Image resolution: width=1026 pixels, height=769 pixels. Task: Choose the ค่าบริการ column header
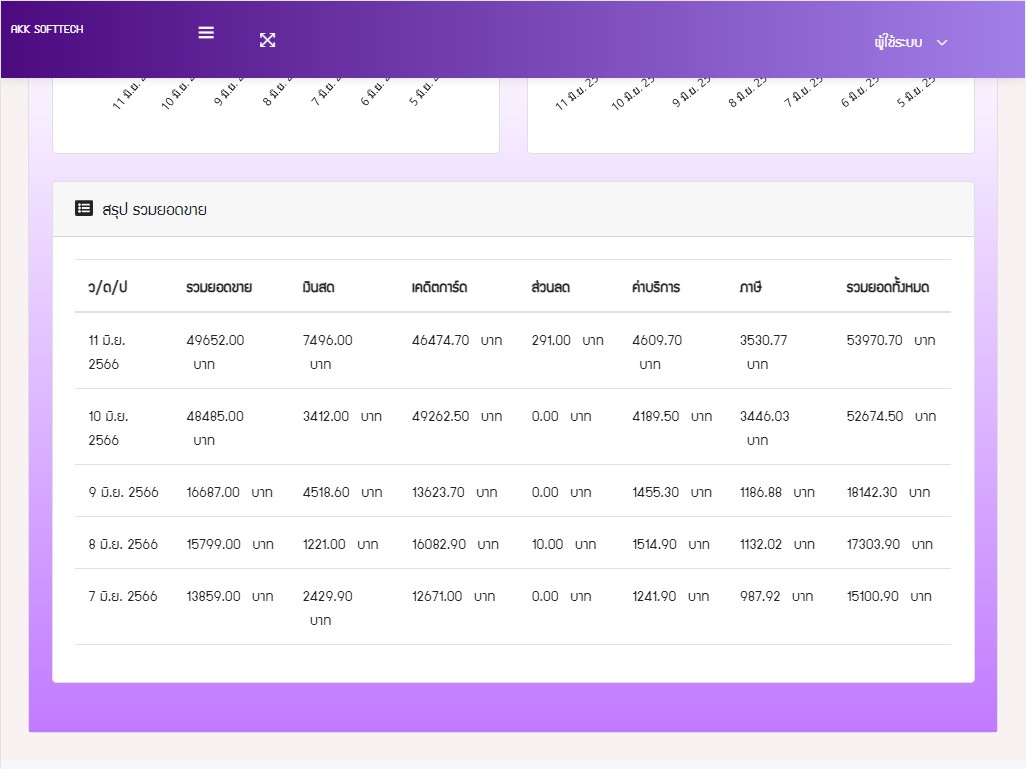point(656,287)
